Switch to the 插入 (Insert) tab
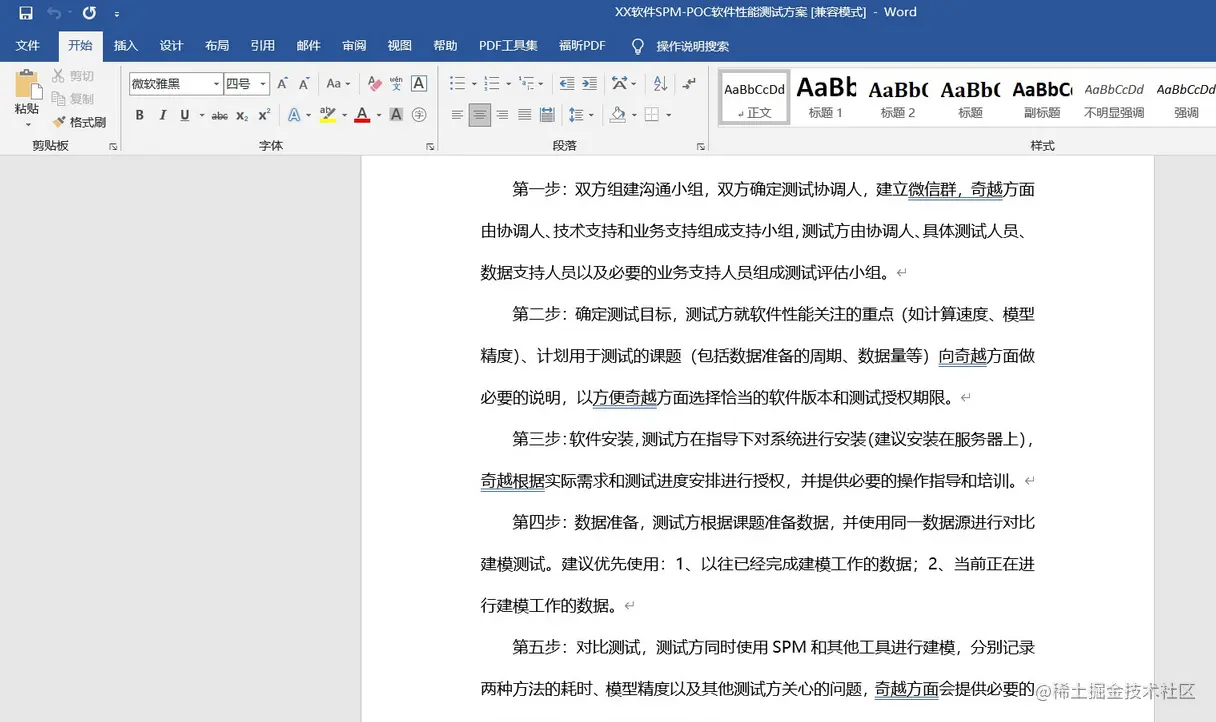The height and width of the screenshot is (722, 1216). click(x=126, y=46)
